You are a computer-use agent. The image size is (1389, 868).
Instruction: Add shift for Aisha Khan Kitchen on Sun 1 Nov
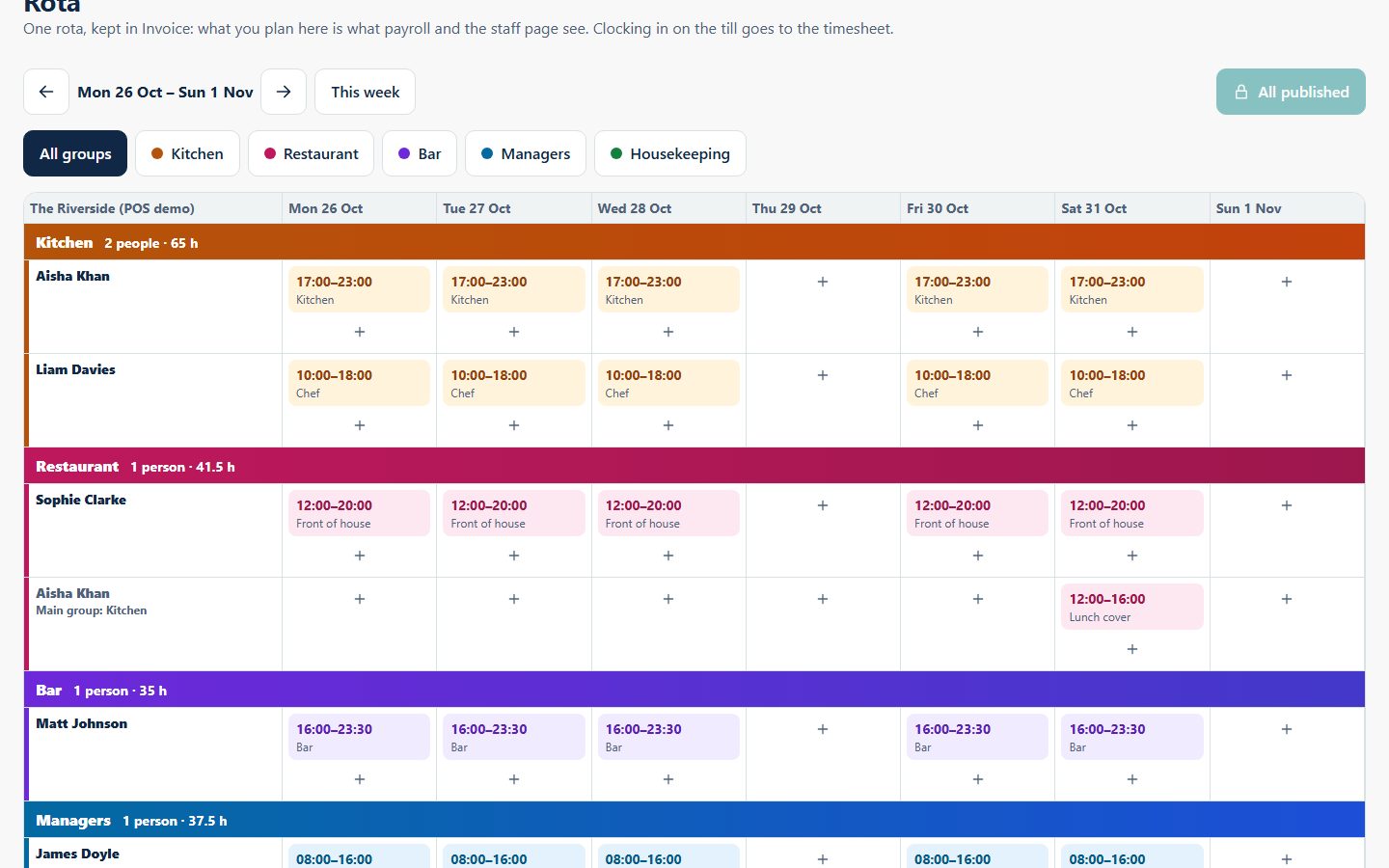coord(1287,282)
